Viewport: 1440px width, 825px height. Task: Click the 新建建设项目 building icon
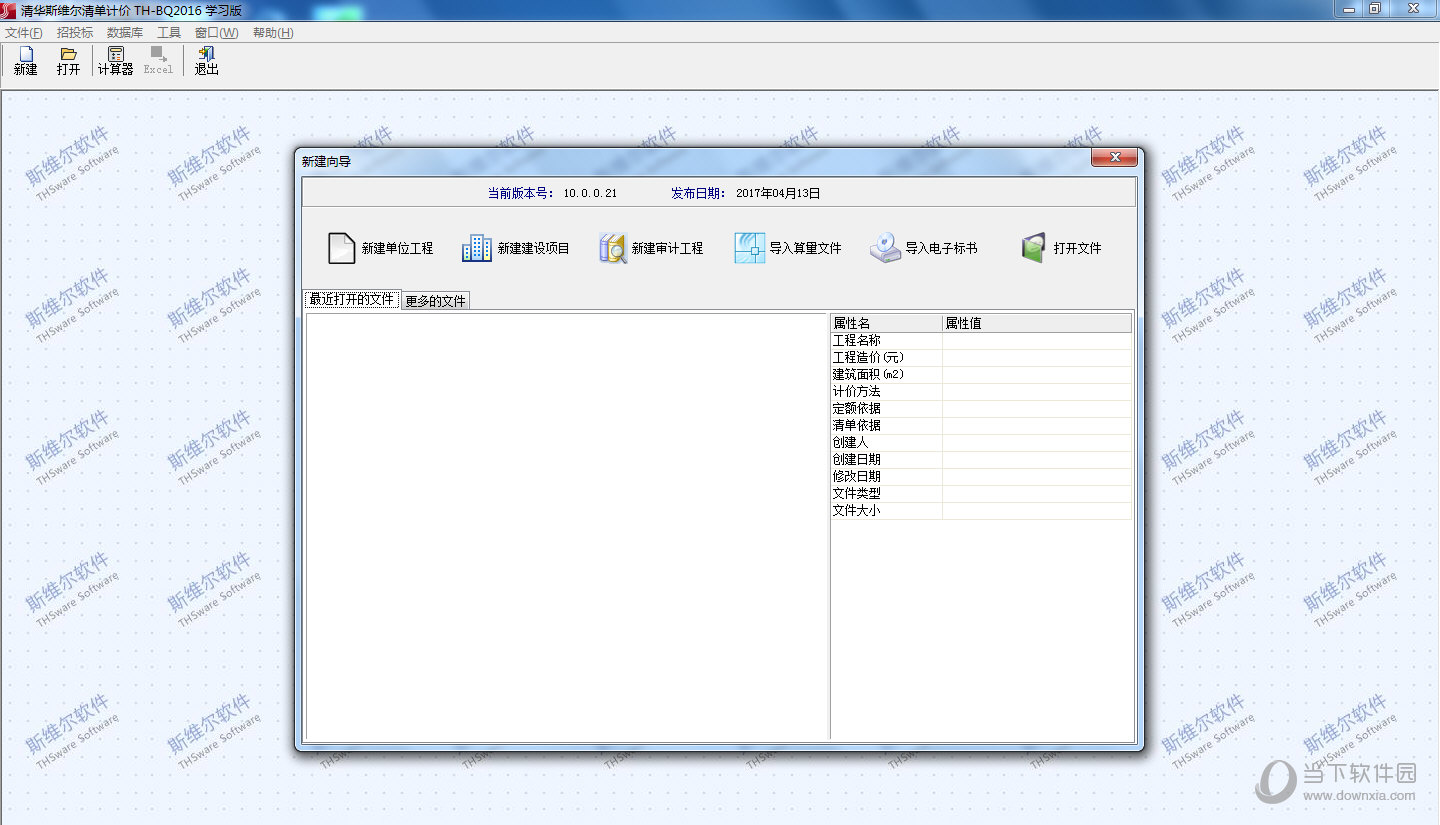tap(476, 248)
